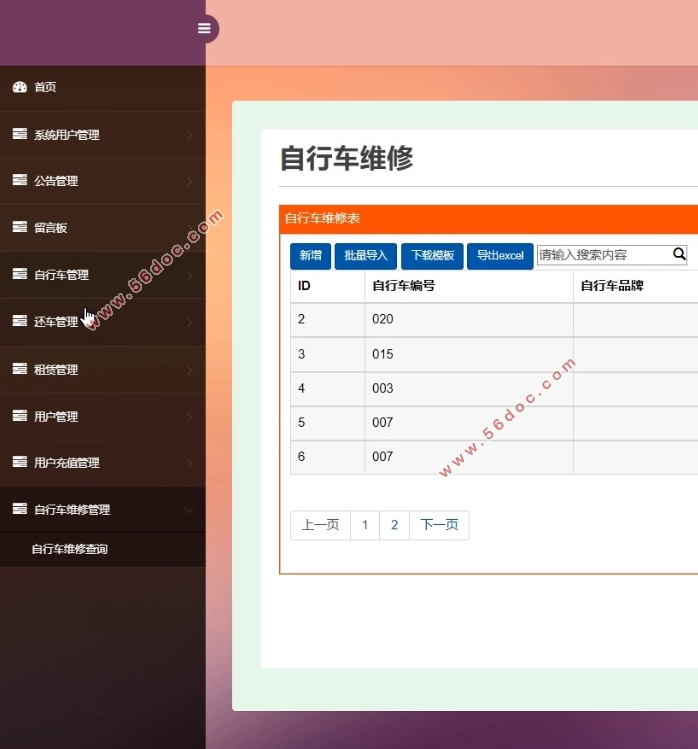
Task: Click the 批量导入 button
Action: tap(365, 256)
